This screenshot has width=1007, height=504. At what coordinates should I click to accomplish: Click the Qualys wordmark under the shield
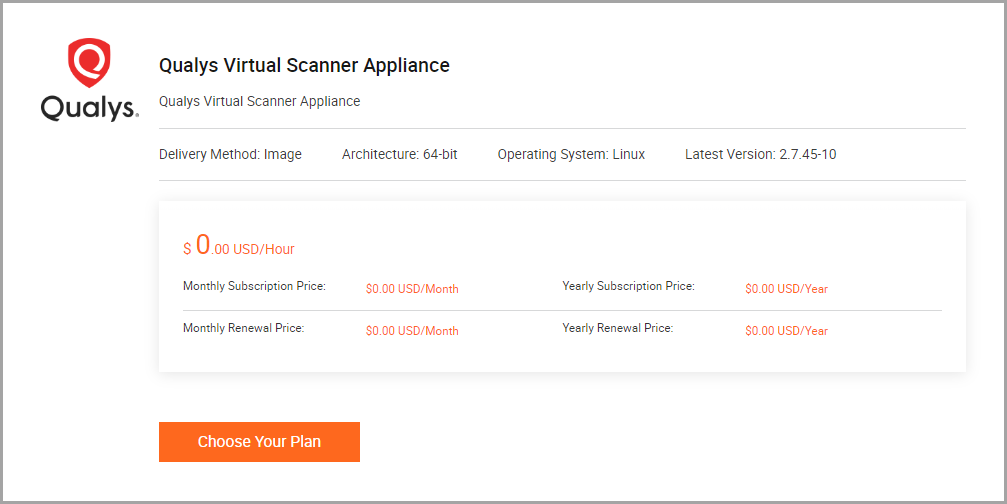[88, 108]
